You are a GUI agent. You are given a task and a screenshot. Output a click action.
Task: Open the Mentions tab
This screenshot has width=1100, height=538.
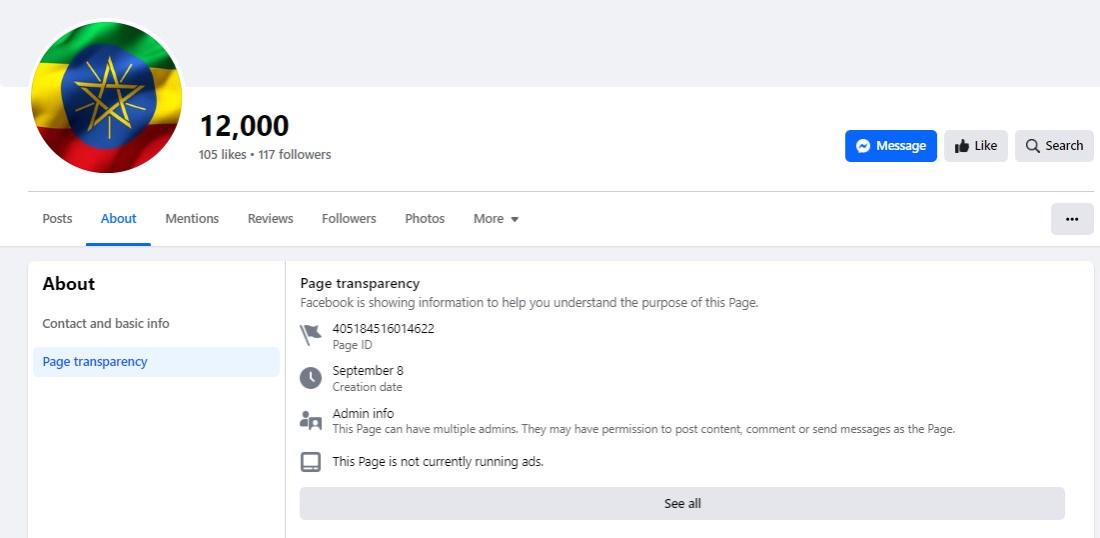click(x=192, y=219)
